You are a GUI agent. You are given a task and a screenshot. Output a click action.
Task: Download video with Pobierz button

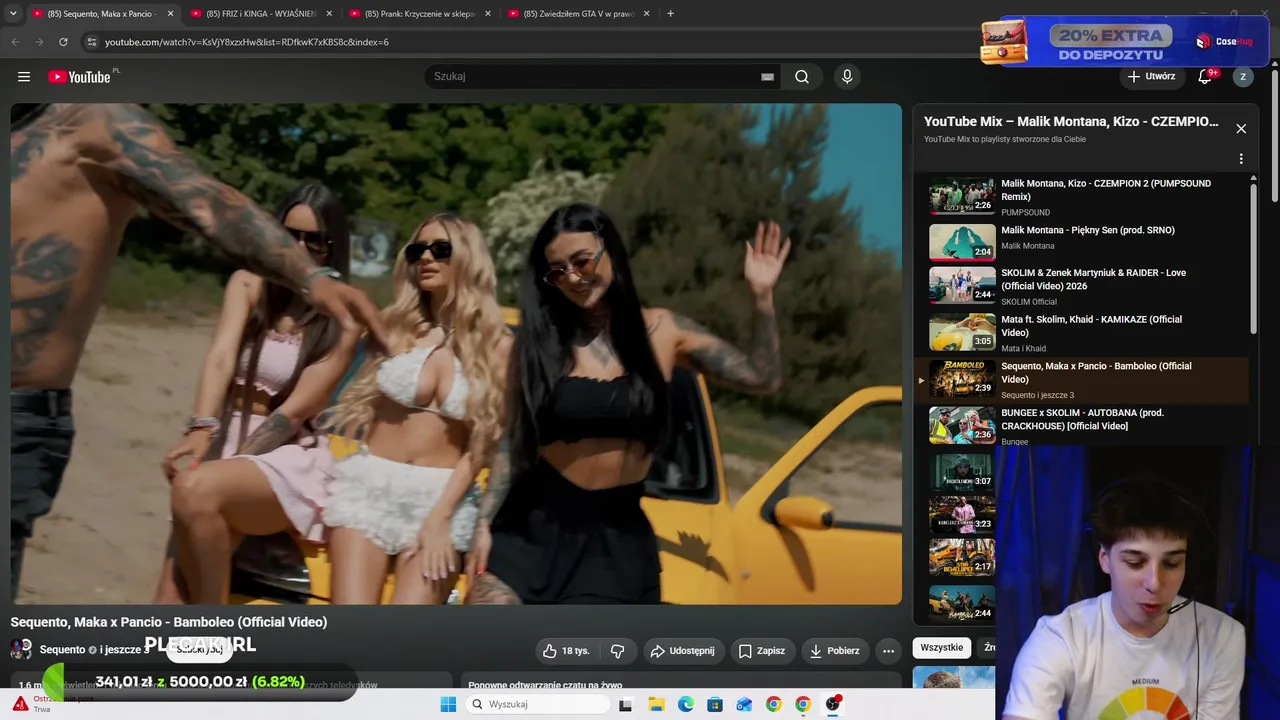834,651
